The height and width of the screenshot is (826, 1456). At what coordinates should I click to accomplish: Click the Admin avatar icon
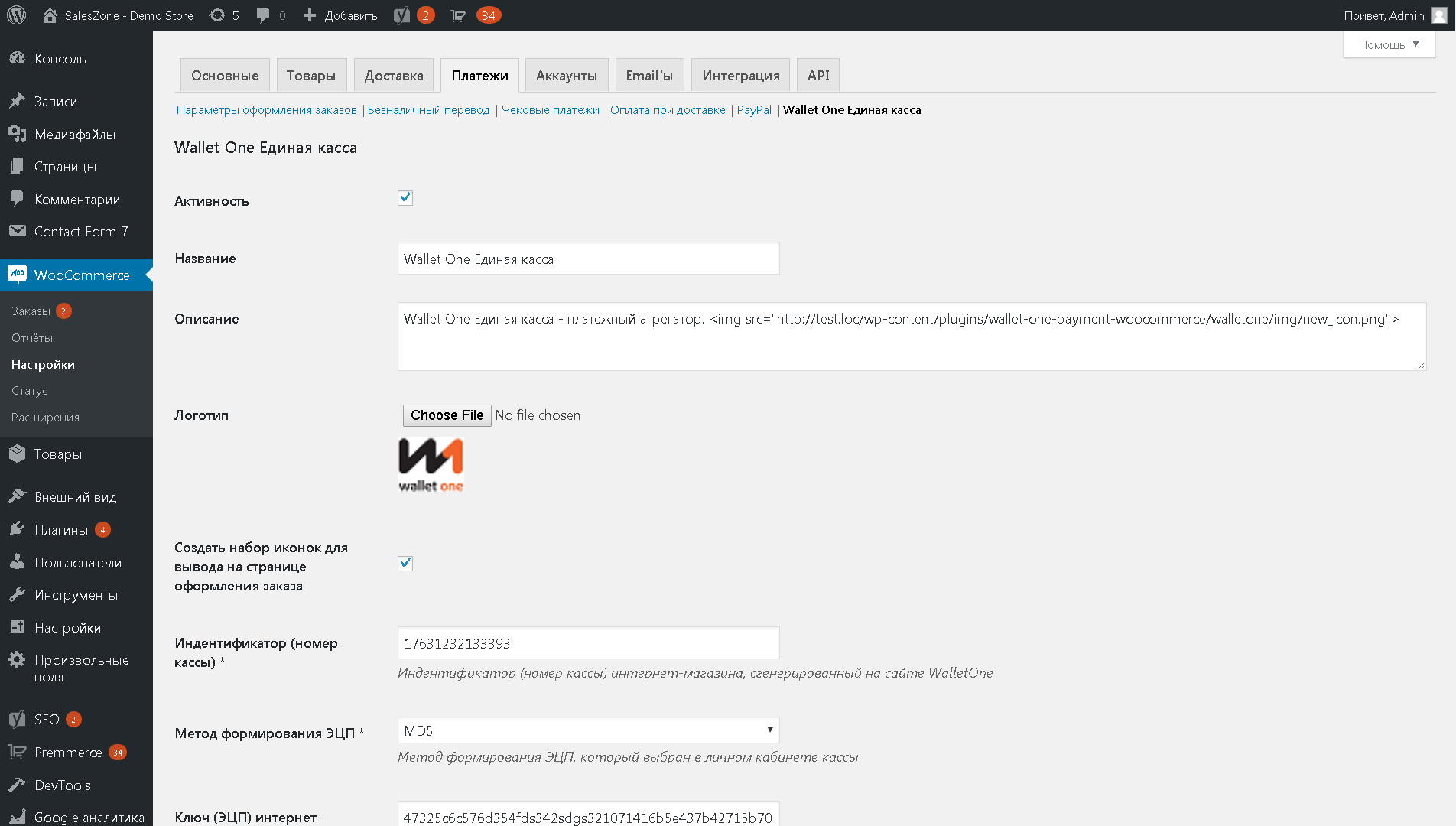1439,15
